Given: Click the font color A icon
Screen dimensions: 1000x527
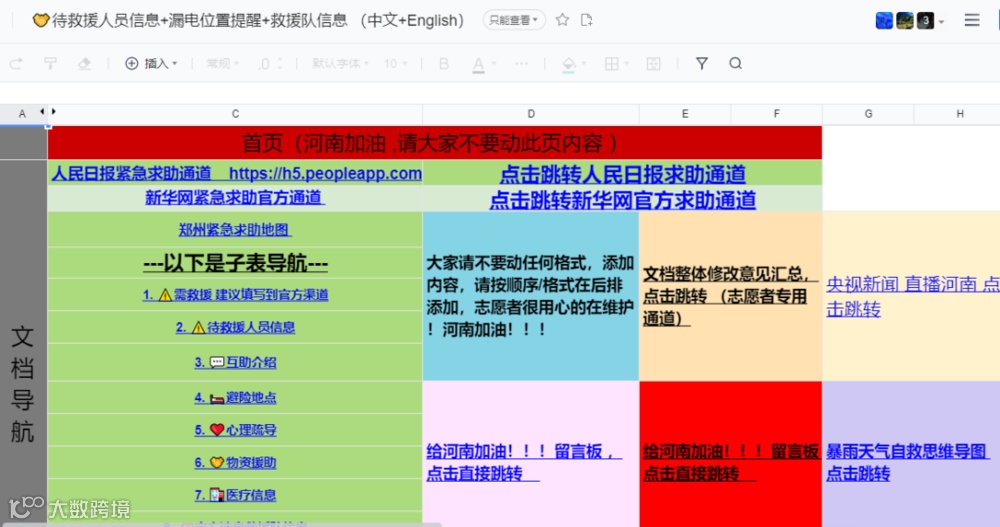Looking at the screenshot, I should pos(478,64).
